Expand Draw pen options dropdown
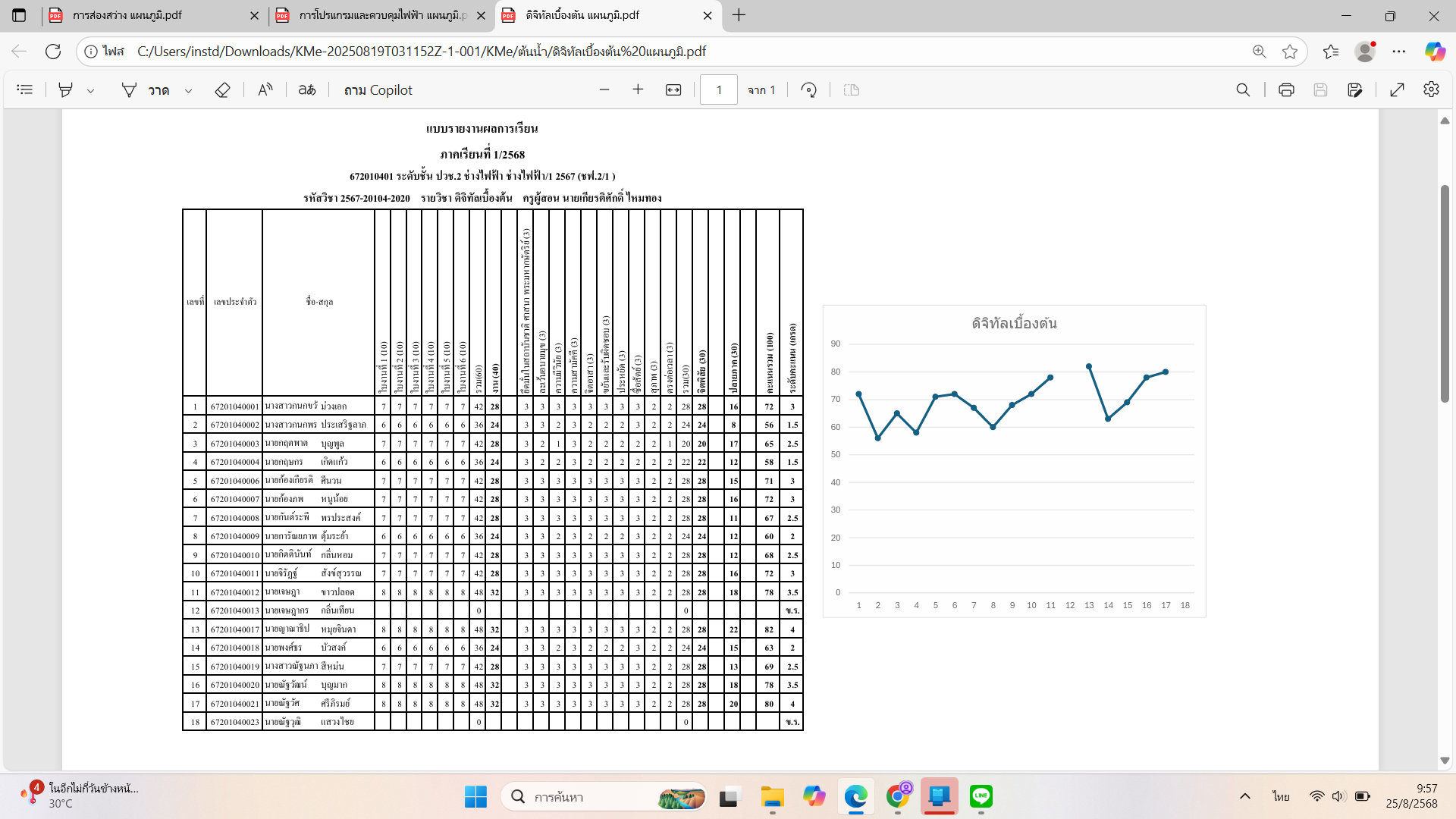Image resolution: width=1456 pixels, height=819 pixels. (188, 90)
